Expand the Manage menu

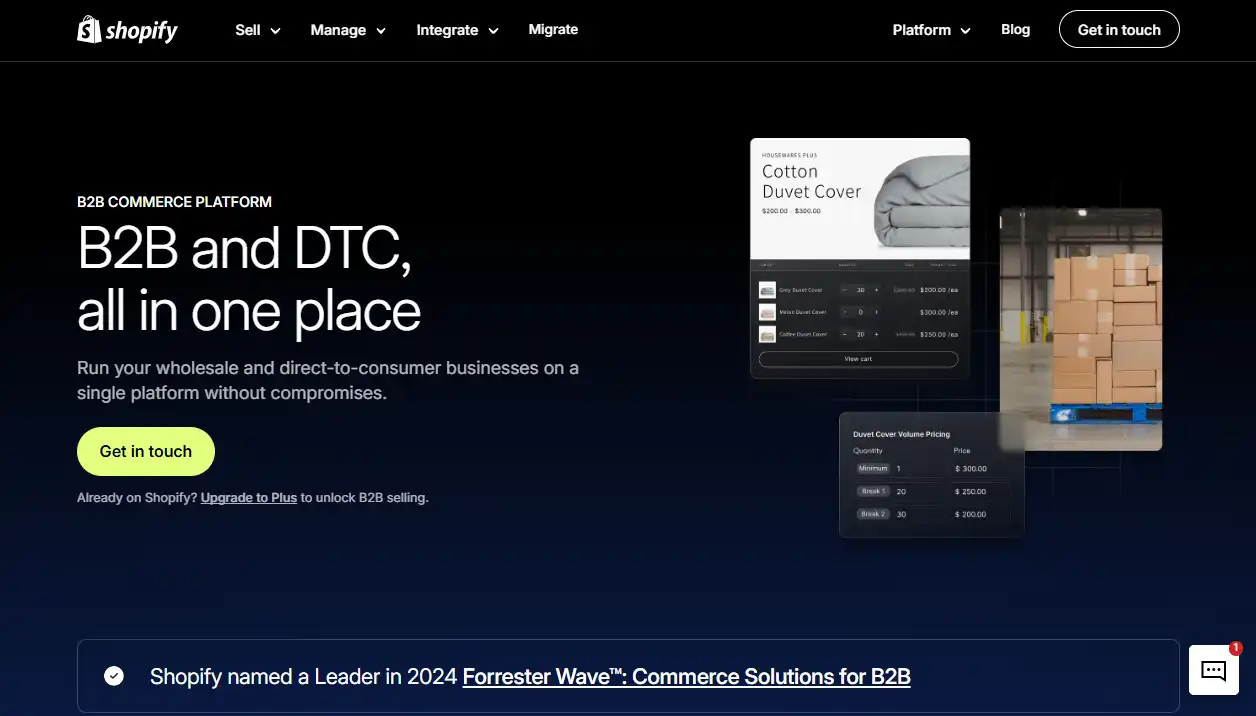coord(348,30)
